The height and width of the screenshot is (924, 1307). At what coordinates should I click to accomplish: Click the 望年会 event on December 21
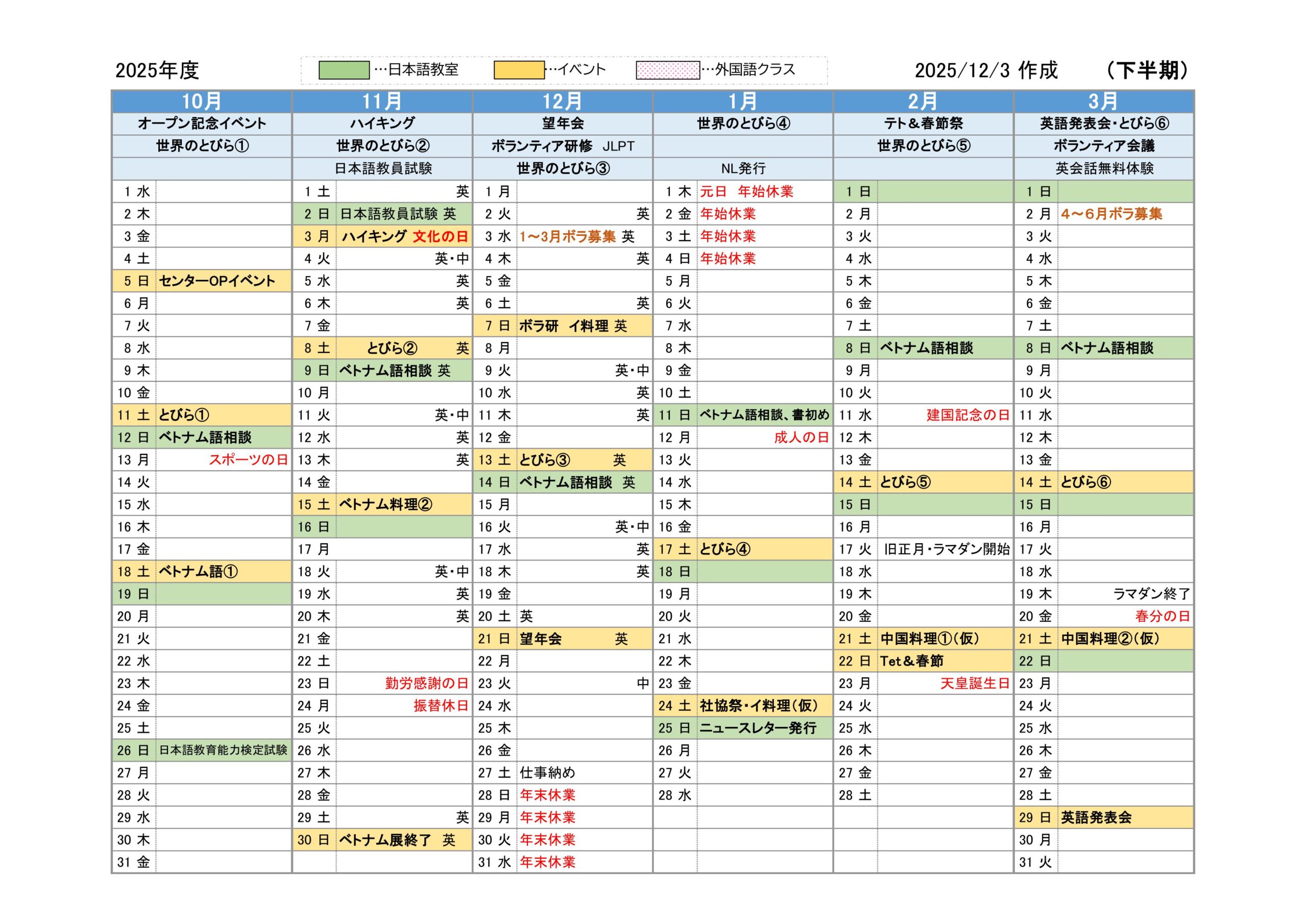(541, 639)
